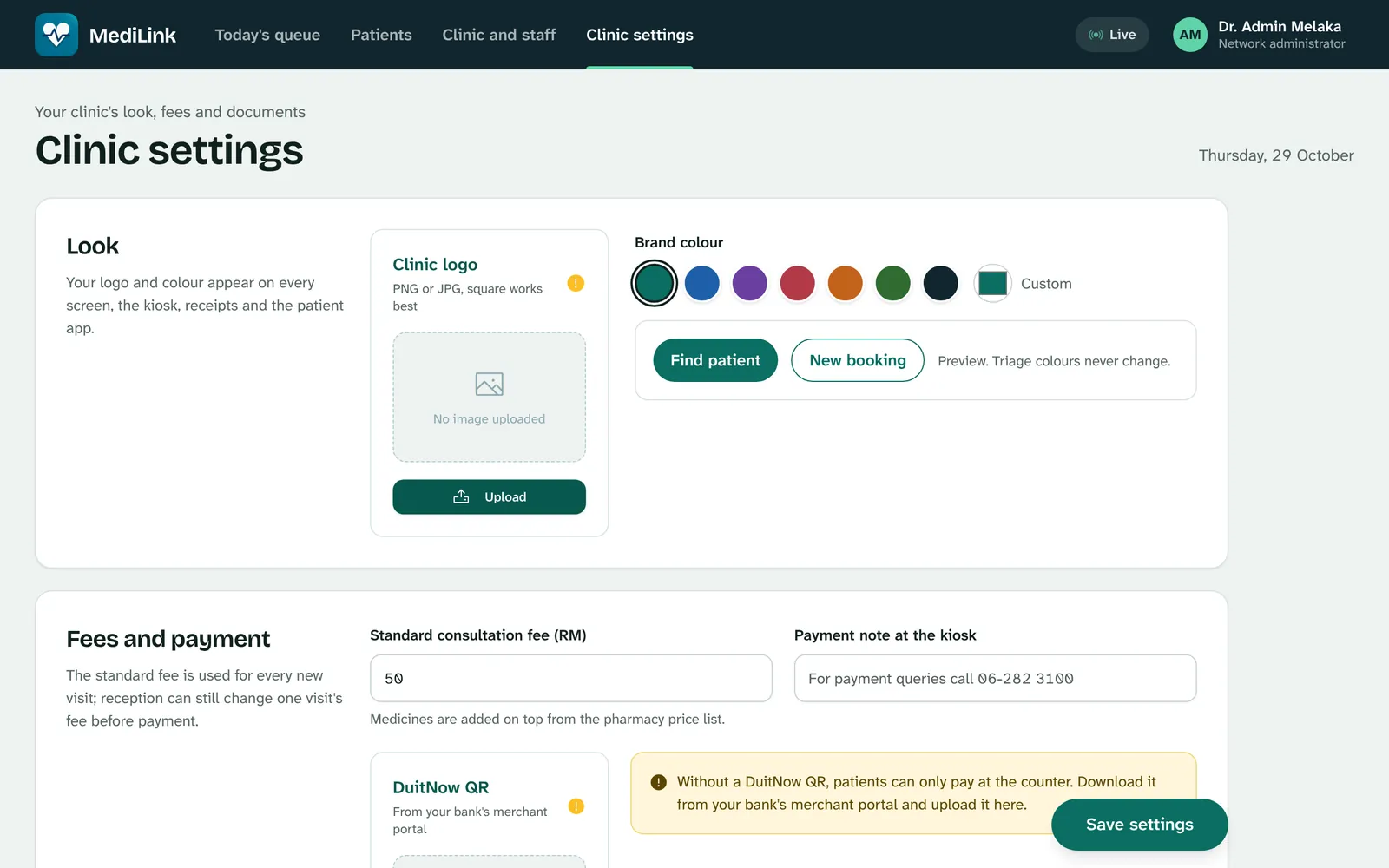This screenshot has width=1389, height=868.
Task: Click the Clinic logo heading
Action: [x=435, y=265]
